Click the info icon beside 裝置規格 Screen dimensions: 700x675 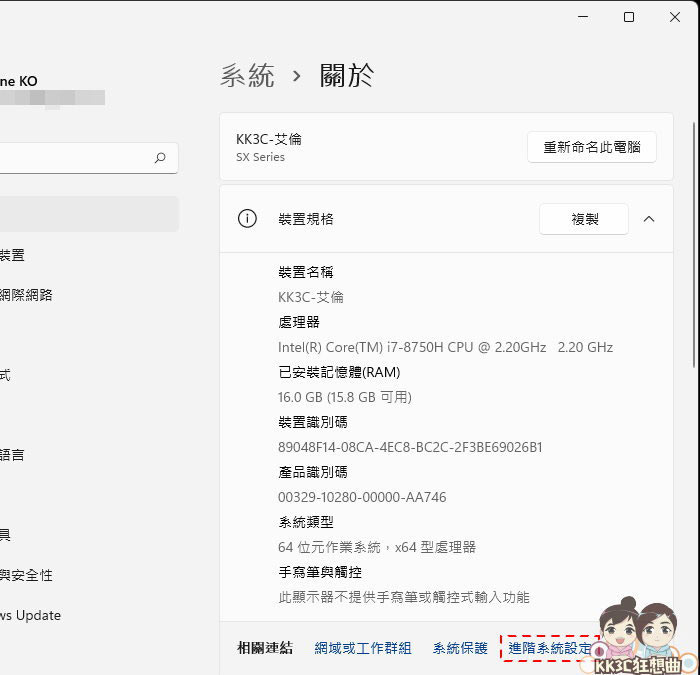[247, 219]
